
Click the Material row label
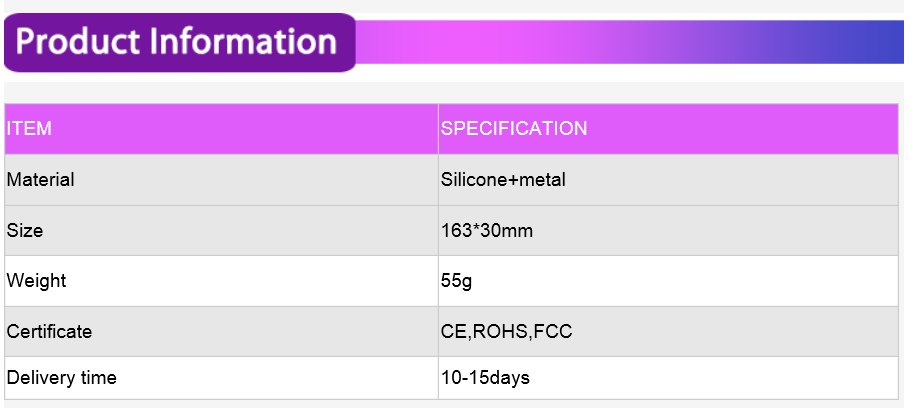[x=40, y=179]
